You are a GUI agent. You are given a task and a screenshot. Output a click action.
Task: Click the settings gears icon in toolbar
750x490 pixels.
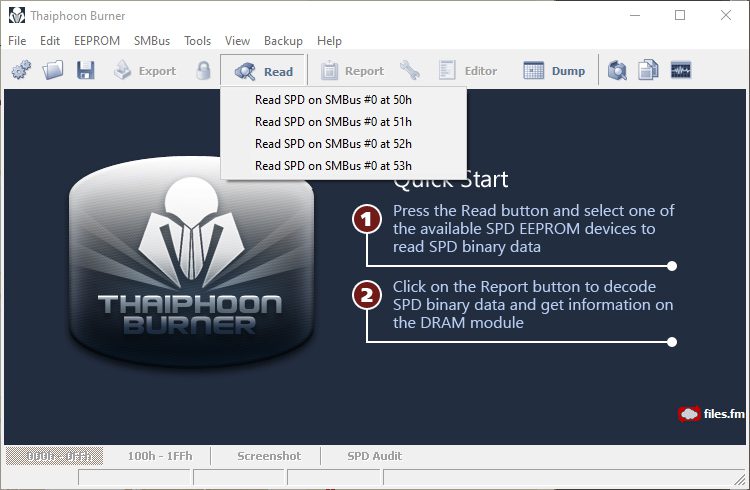(22, 71)
